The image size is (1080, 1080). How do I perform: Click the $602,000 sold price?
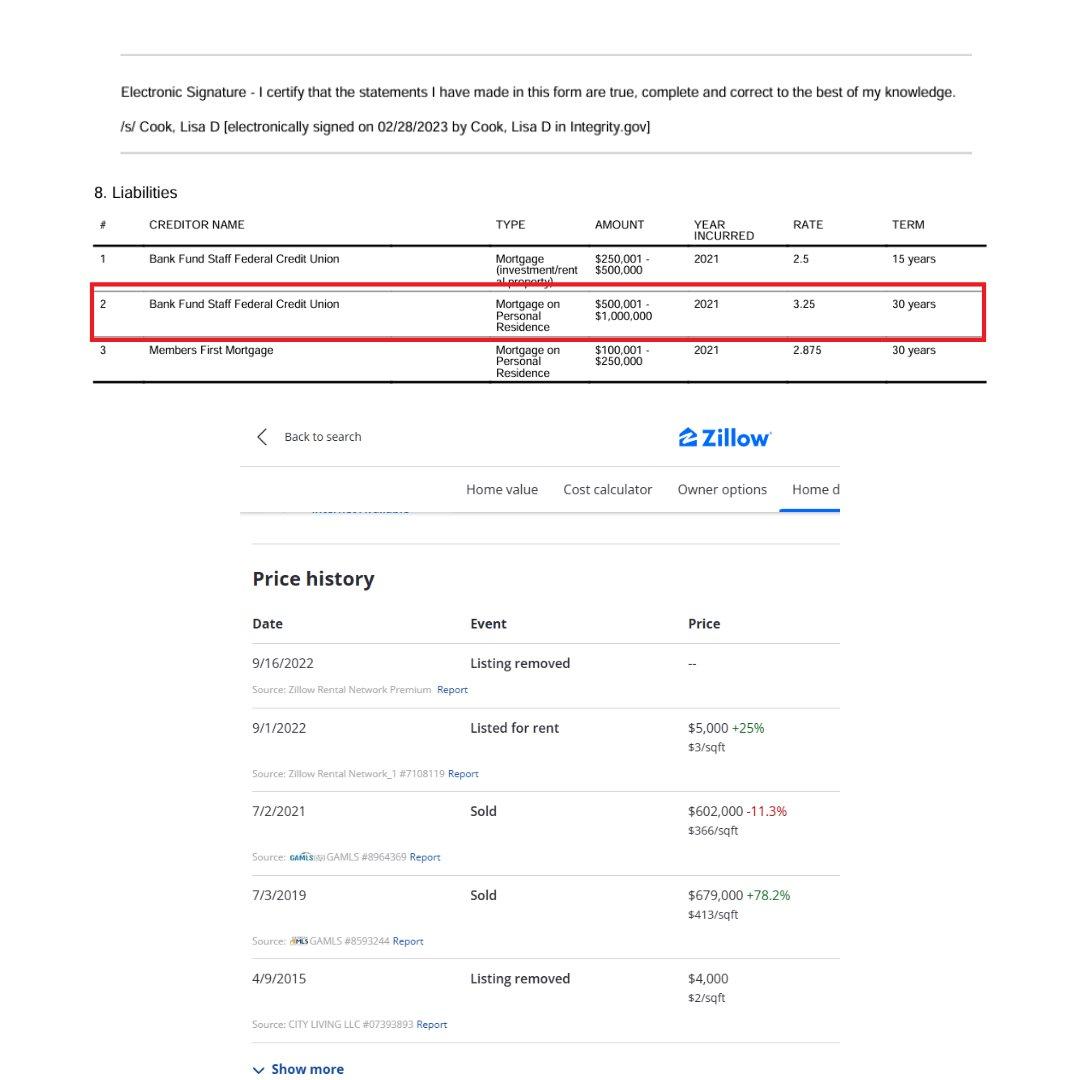click(715, 811)
